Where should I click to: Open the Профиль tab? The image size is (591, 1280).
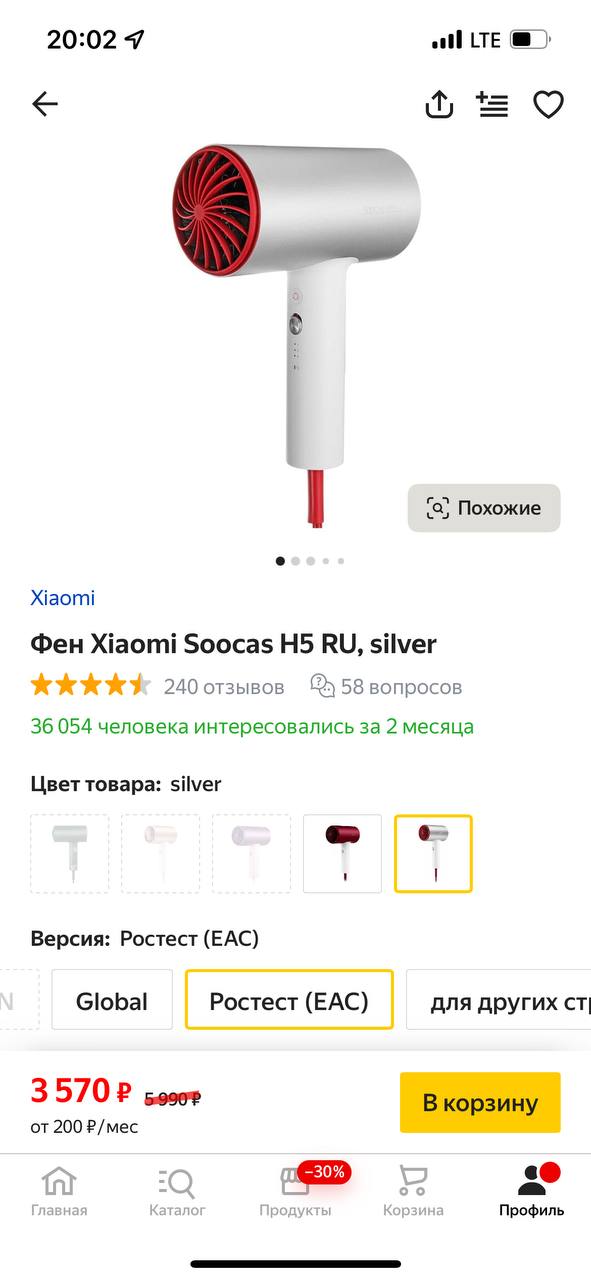click(532, 1191)
